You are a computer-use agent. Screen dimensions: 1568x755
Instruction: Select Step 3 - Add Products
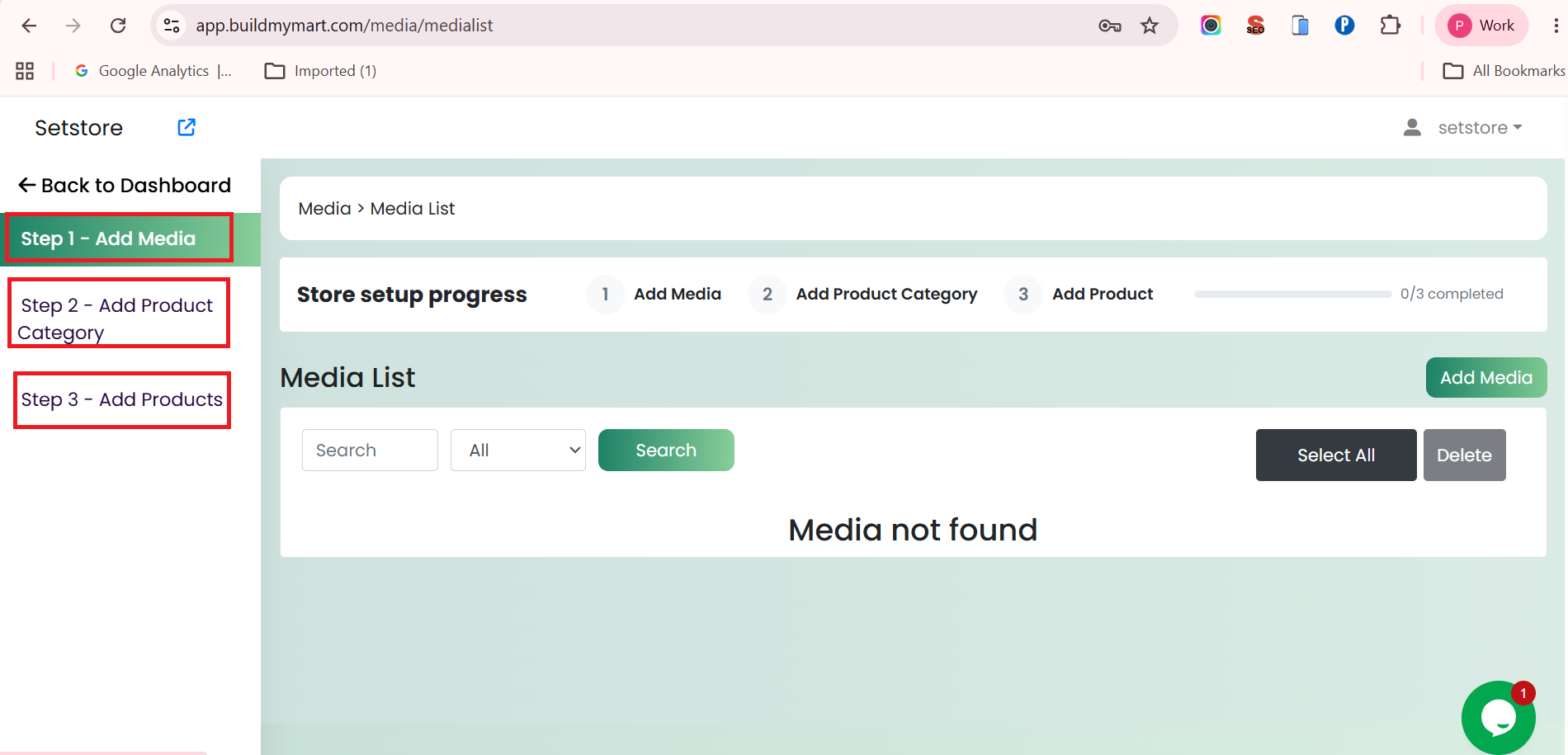point(122,400)
